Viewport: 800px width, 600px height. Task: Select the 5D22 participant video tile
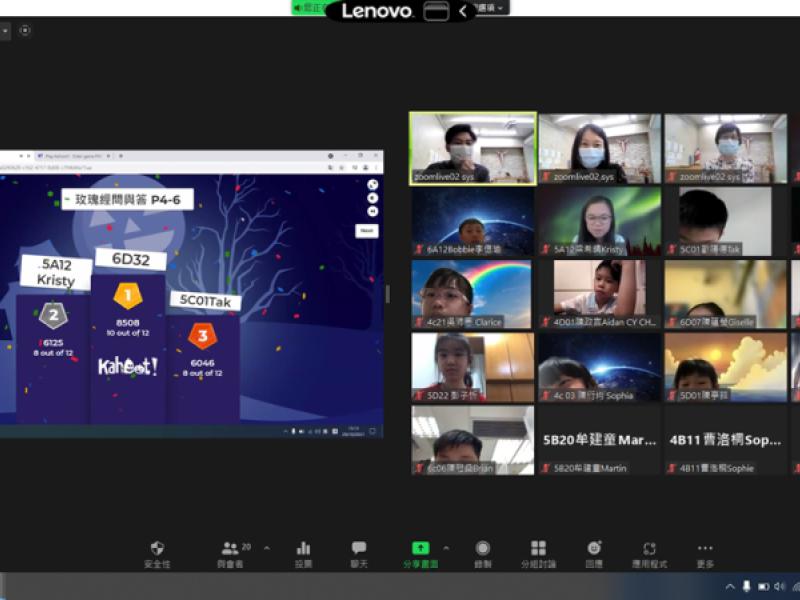[473, 367]
